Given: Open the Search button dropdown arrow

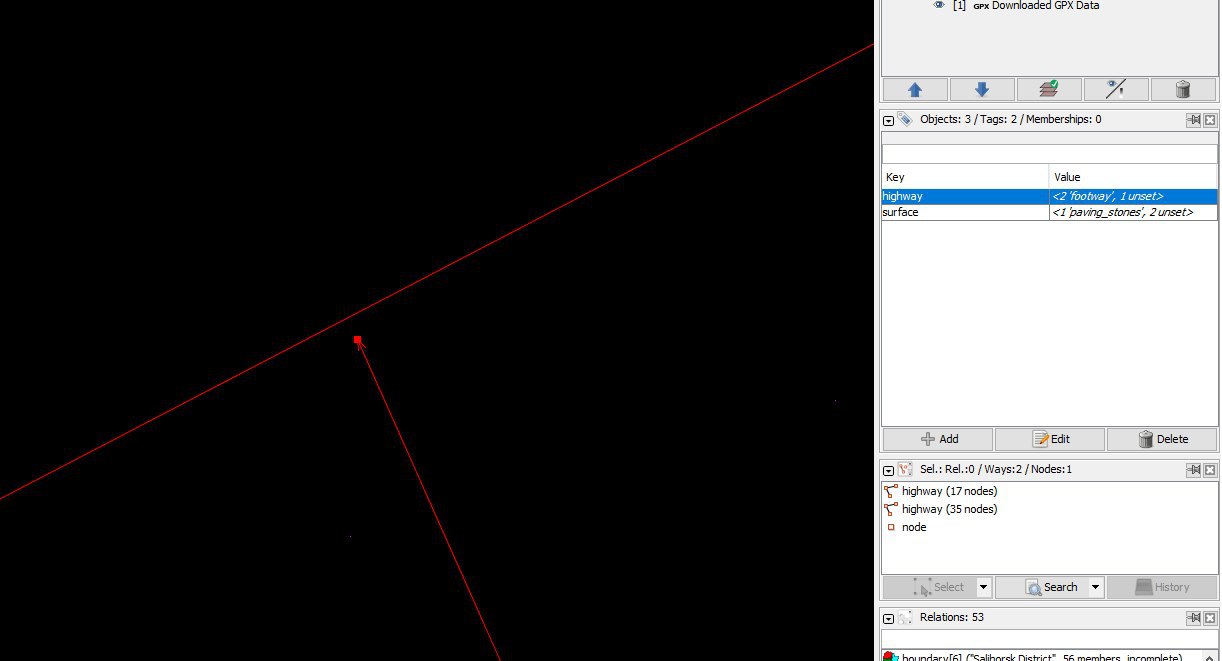Looking at the screenshot, I should (1096, 587).
